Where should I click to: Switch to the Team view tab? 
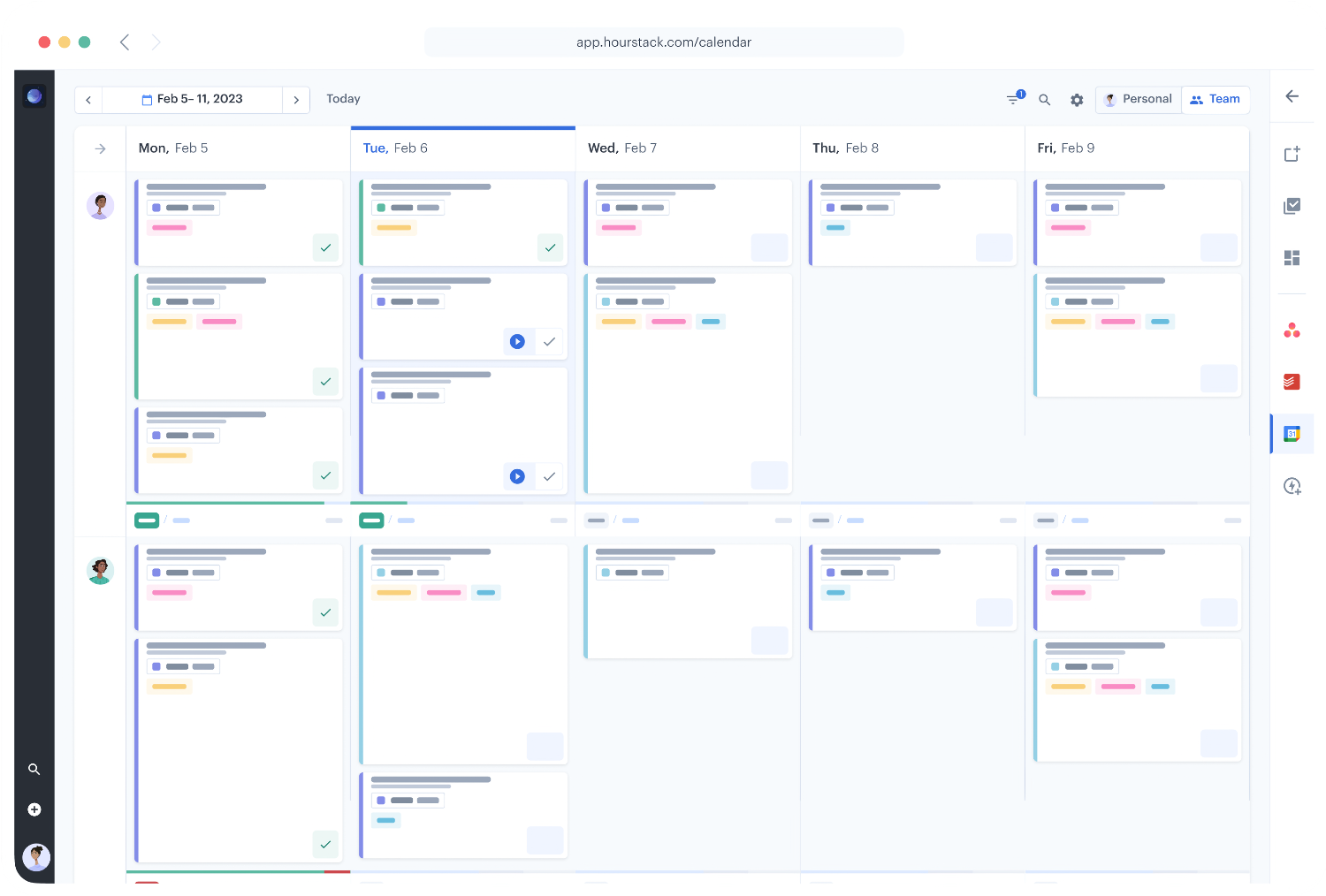pyautogui.click(x=1215, y=99)
